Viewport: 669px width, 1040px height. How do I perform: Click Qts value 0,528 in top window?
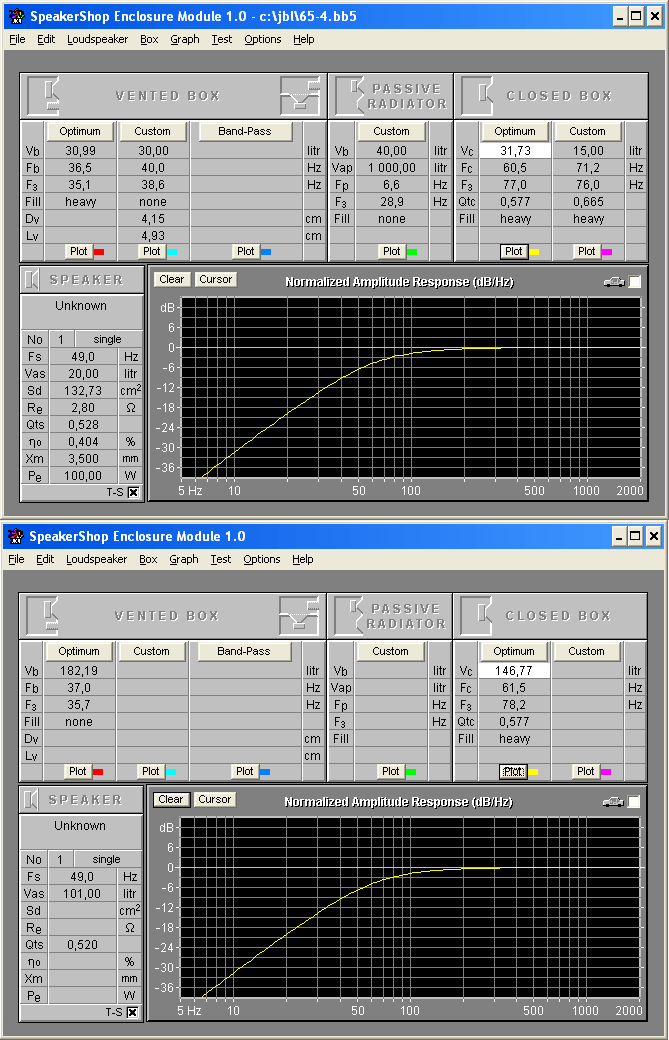pyautogui.click(x=83, y=425)
